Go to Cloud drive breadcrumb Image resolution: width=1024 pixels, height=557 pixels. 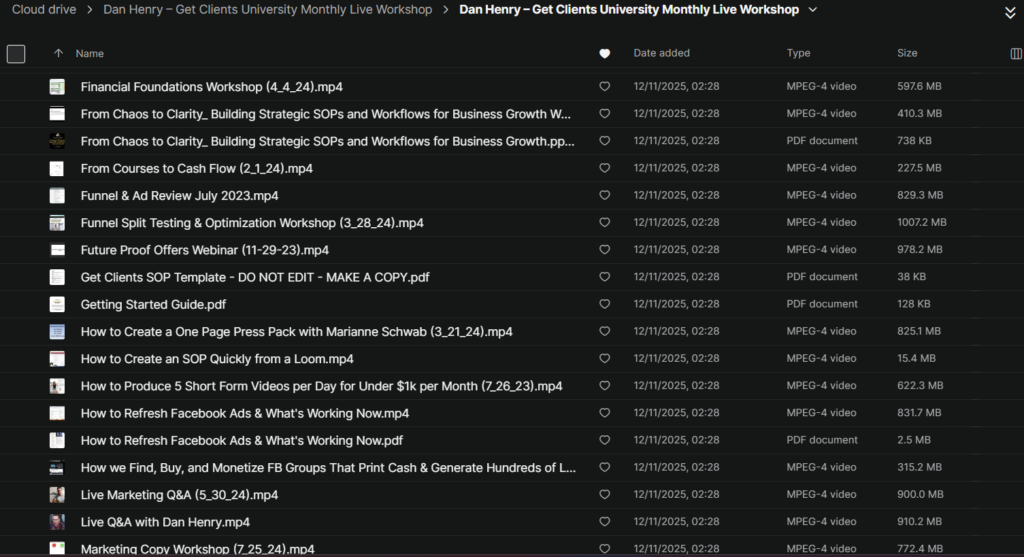[x=44, y=10]
